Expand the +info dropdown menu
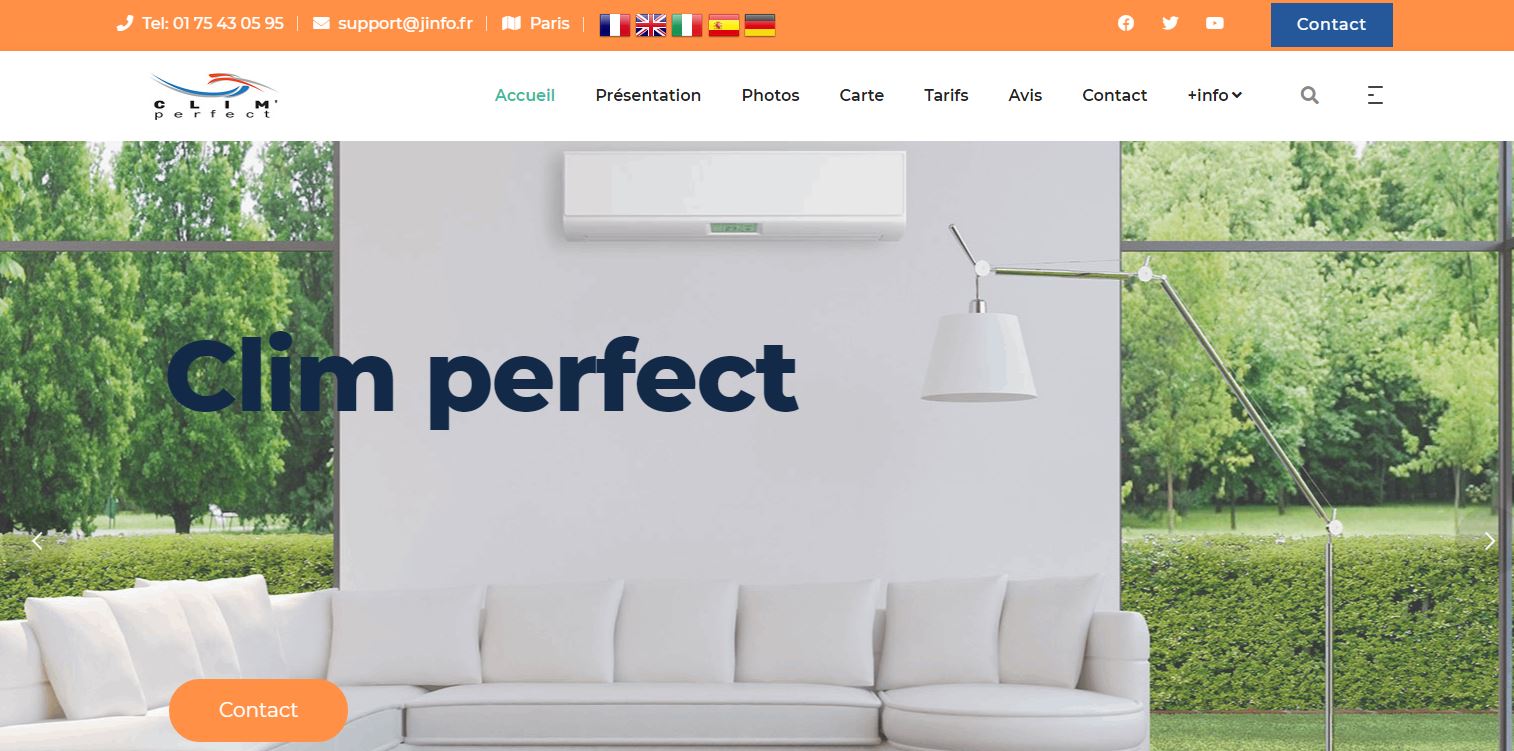 [x=1214, y=95]
